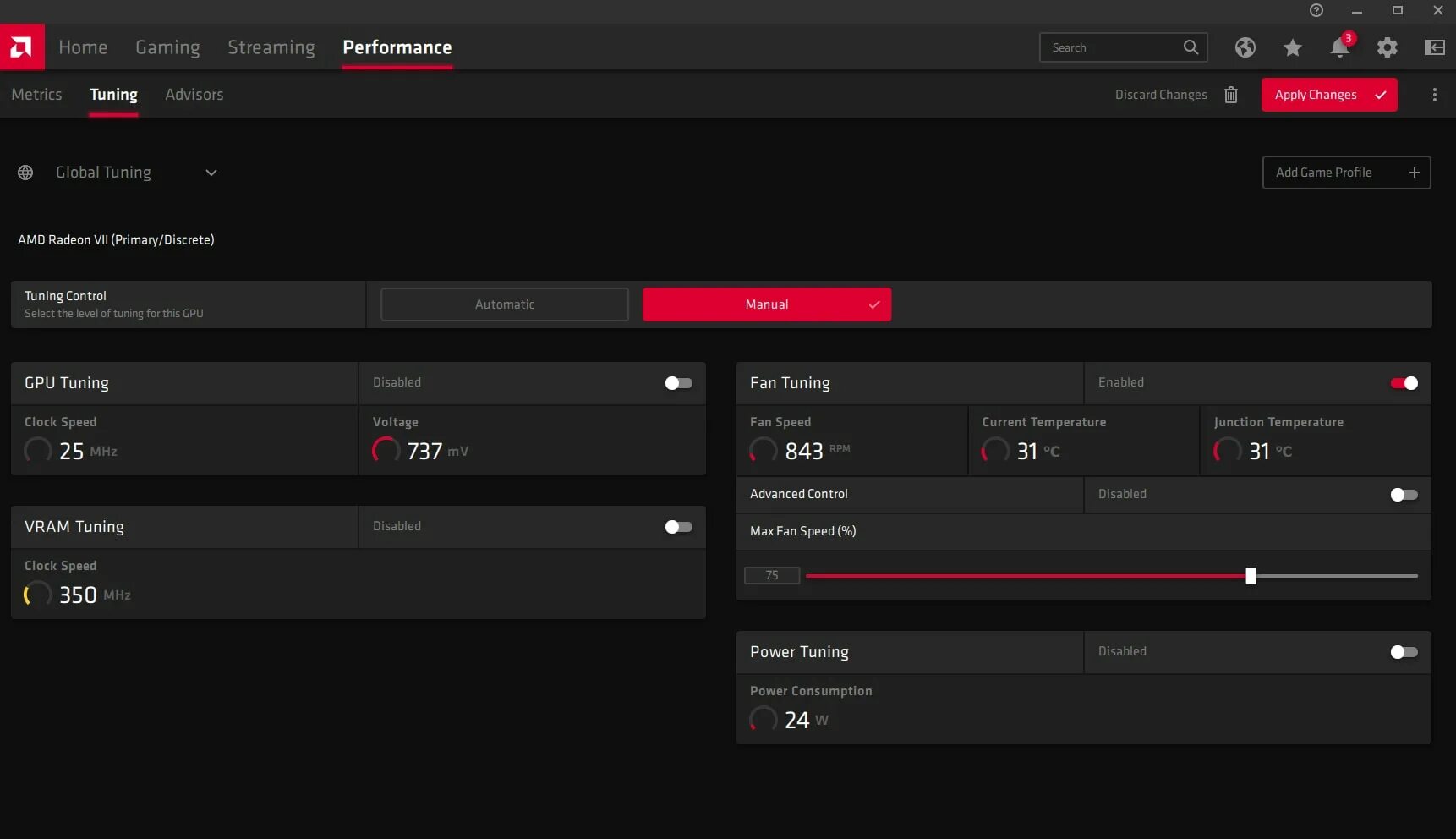Click the plus icon on Add Game Profile
Viewport: 1456px width, 839px height.
click(x=1415, y=173)
